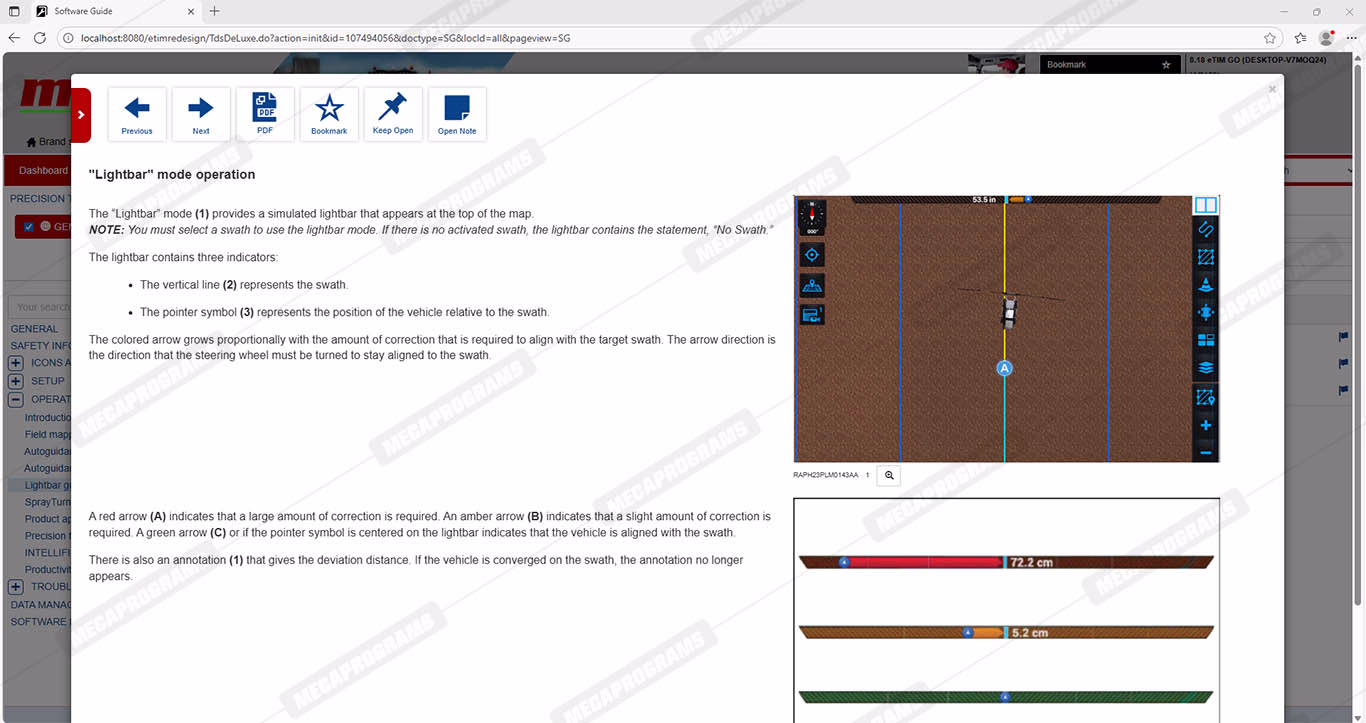Open the Dashboard tab
This screenshot has width=1366, height=723.
tap(43, 170)
